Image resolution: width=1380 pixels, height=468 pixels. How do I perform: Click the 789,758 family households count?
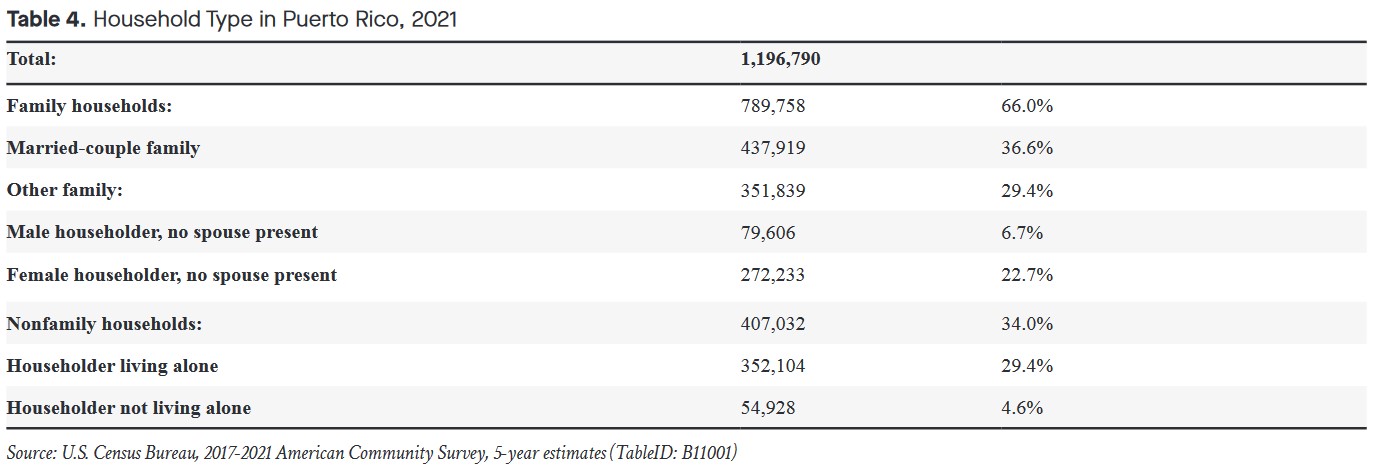tap(772, 106)
